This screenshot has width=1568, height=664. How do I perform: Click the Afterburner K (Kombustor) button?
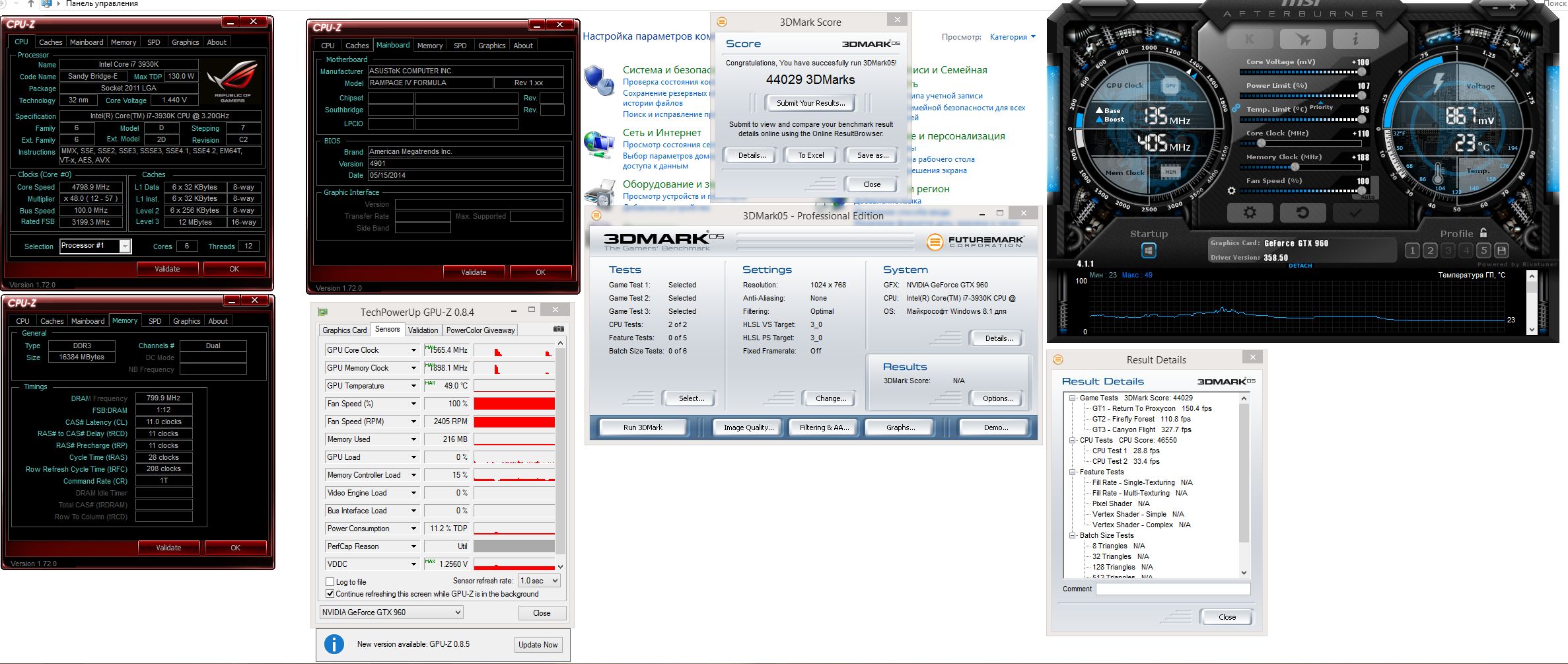click(1250, 38)
